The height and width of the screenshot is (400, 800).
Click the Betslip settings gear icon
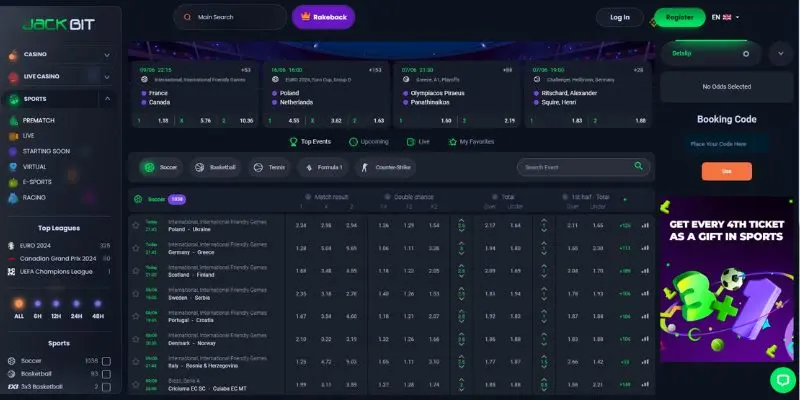(x=746, y=54)
